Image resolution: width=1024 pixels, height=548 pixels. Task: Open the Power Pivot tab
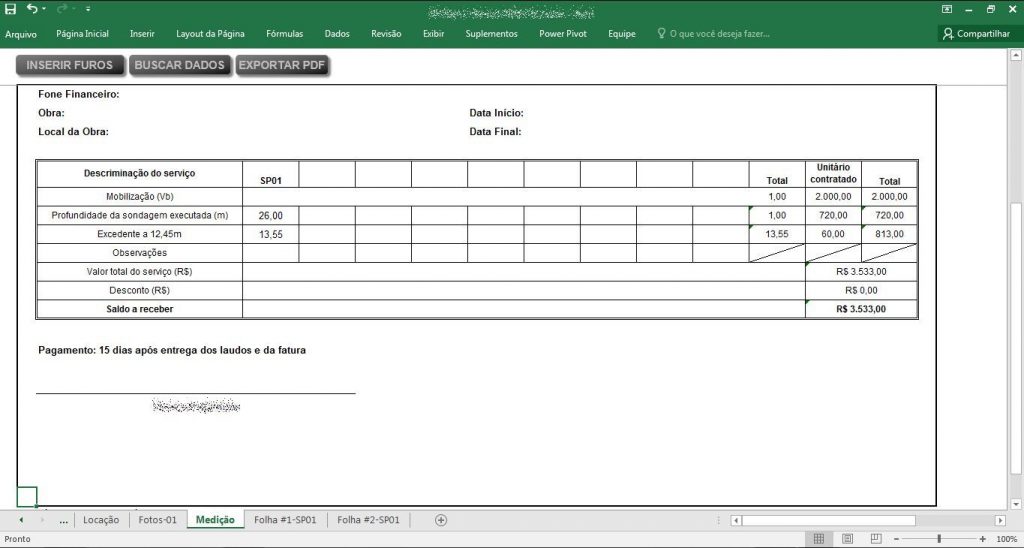pyautogui.click(x=563, y=34)
